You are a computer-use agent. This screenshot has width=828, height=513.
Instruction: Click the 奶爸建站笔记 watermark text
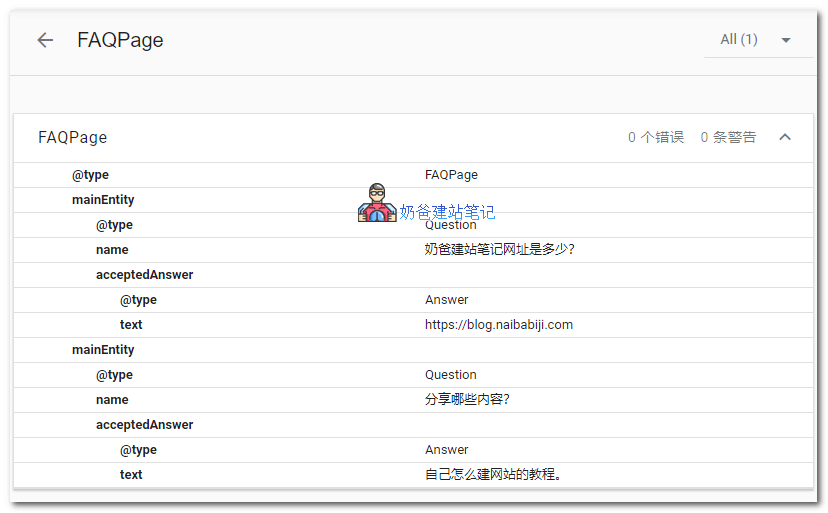pyautogui.click(x=447, y=212)
